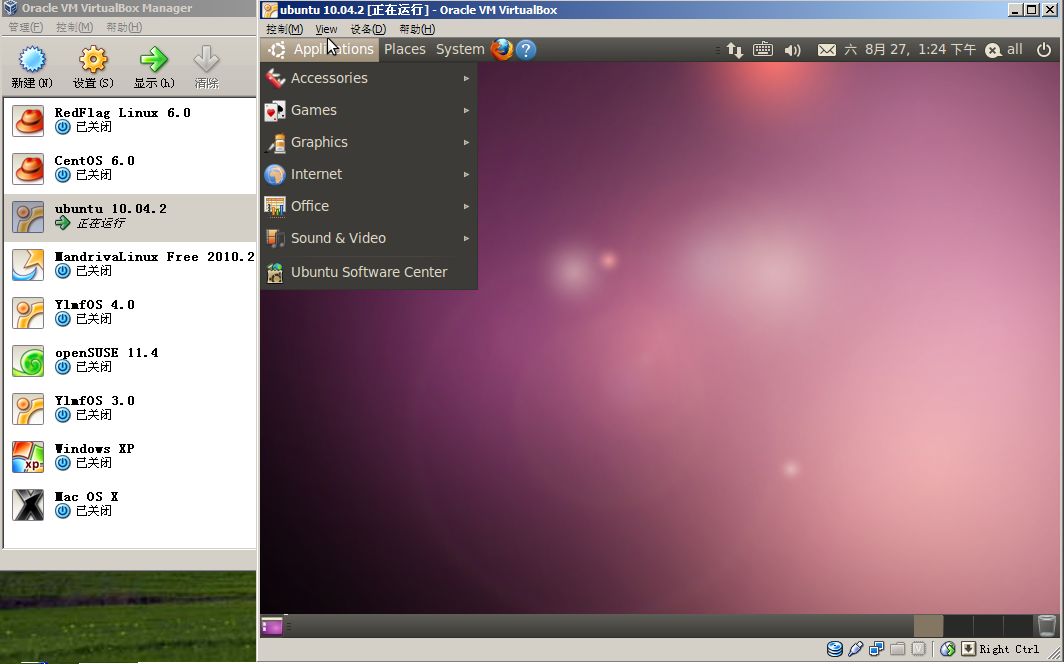Select CentOS 6.0 virtual machine
1064x664 pixels.
(130, 168)
